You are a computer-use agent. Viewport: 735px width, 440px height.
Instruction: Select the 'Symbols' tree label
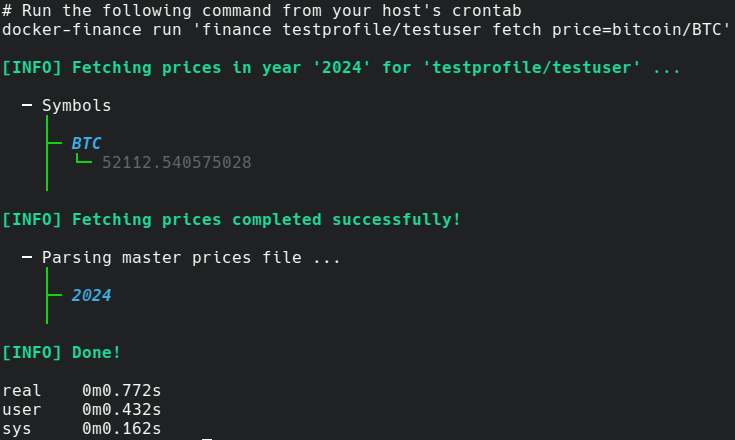[76, 105]
